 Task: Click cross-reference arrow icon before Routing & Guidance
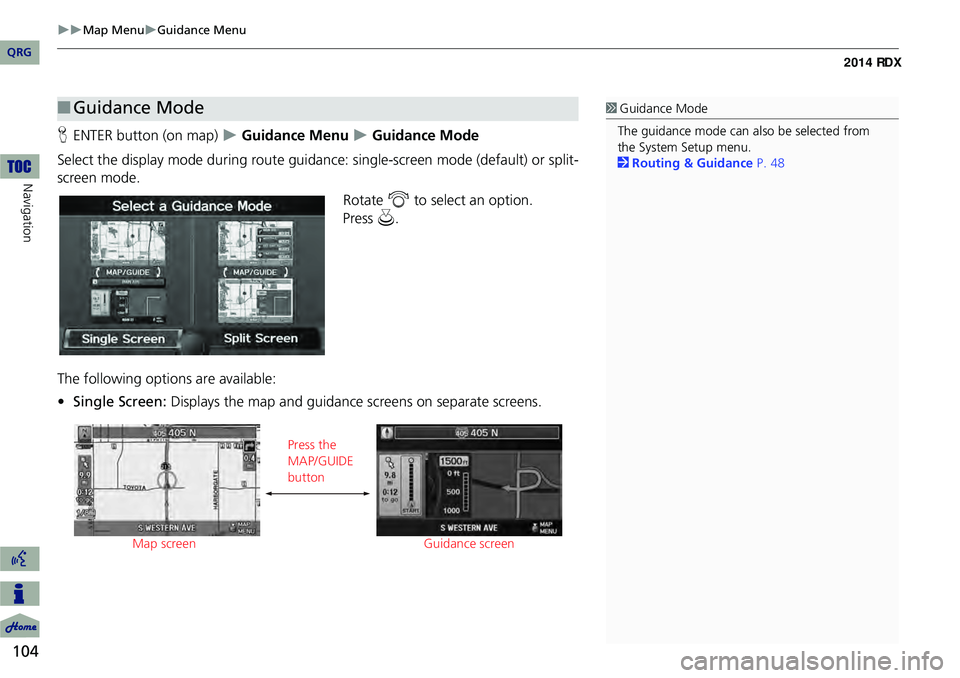[623, 164]
